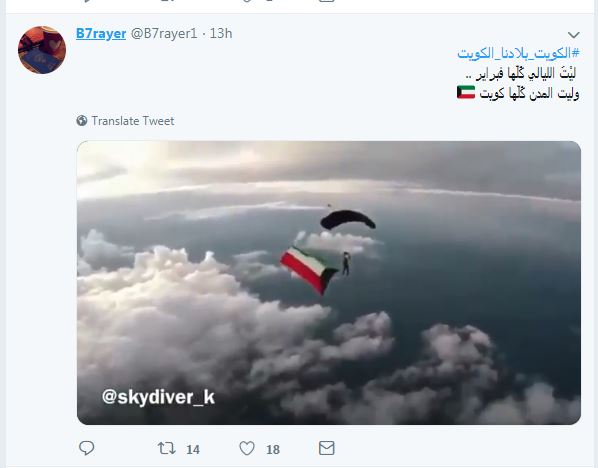Click the @skydiver_k watermark in video
The height and width of the screenshot is (468, 598).
[158, 397]
